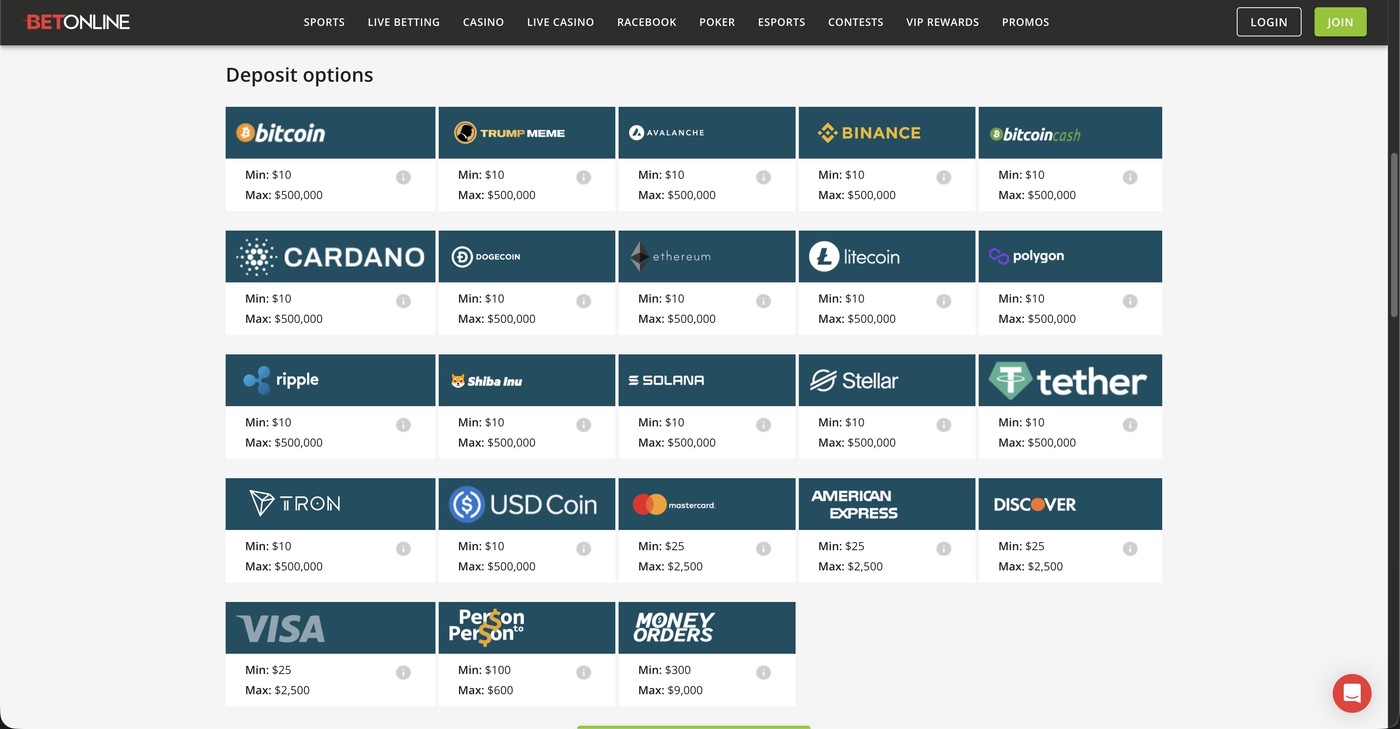Pick the Shiba Inu deposit banner
The width and height of the screenshot is (1400, 729).
(x=527, y=381)
